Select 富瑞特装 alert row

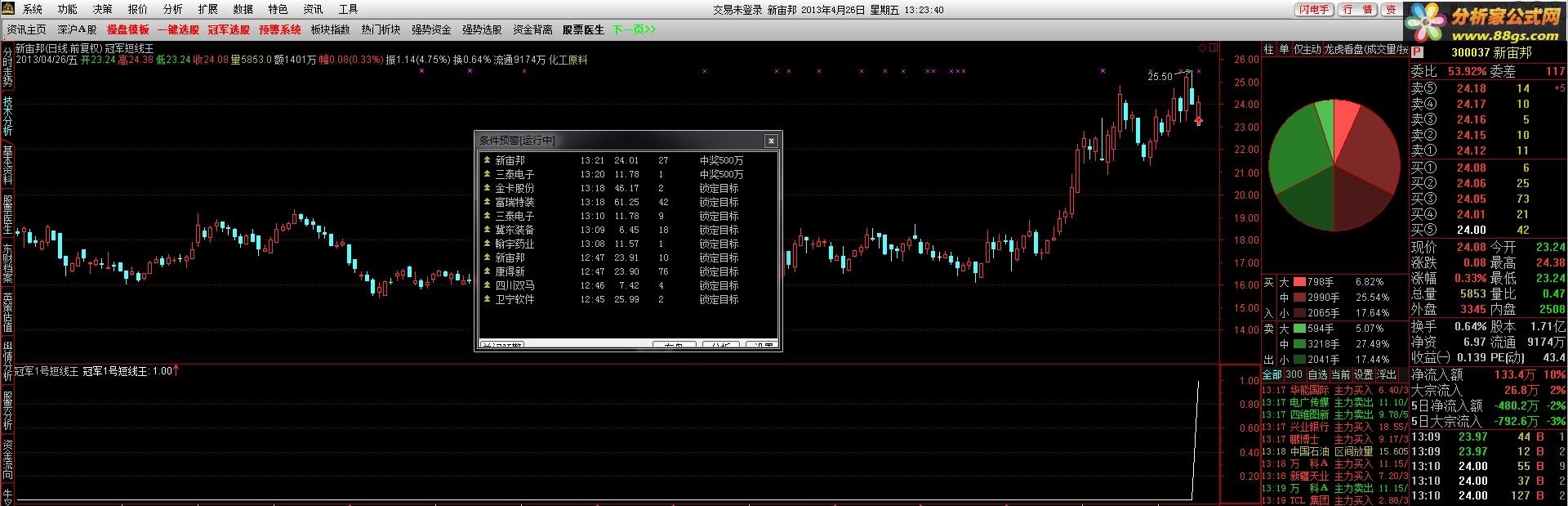click(x=627, y=202)
